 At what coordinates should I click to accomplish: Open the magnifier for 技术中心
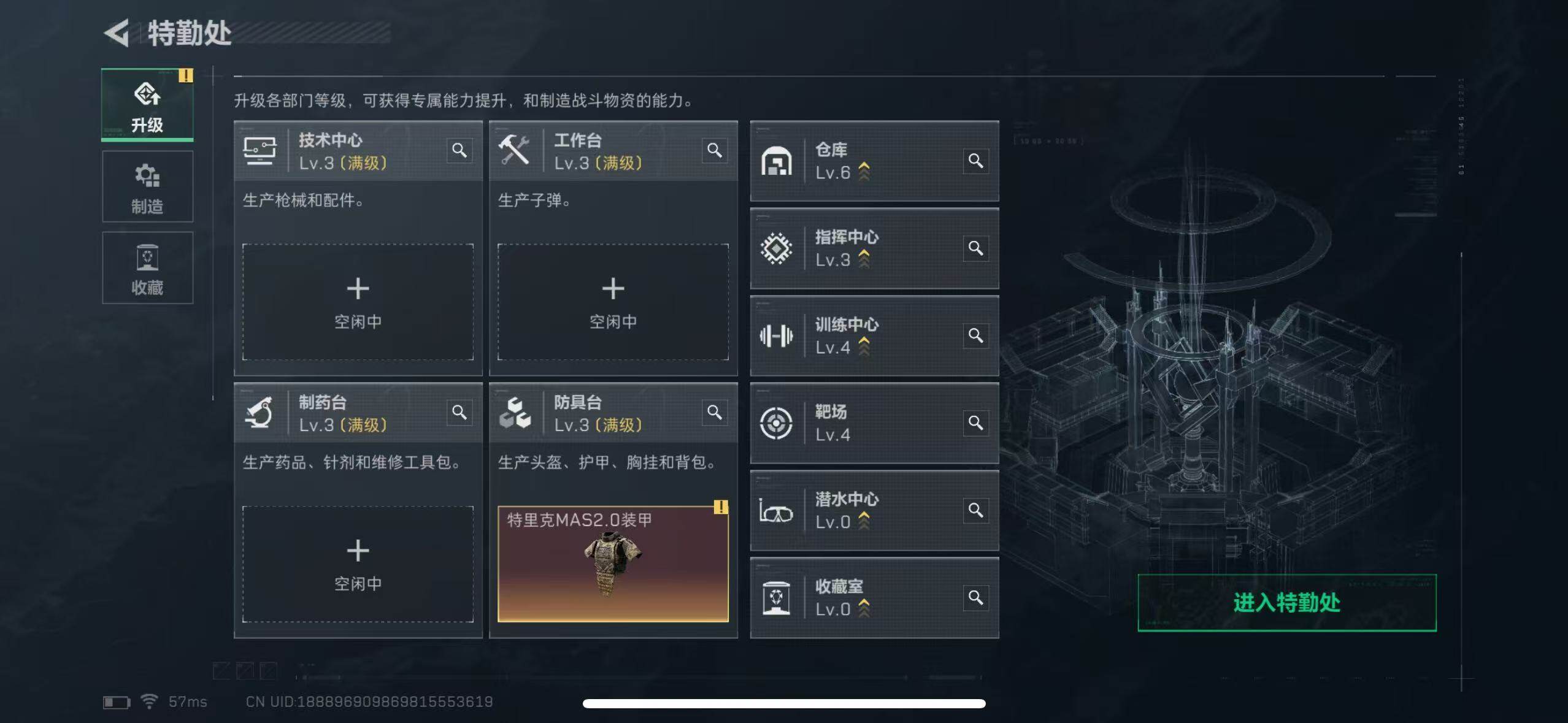459,150
